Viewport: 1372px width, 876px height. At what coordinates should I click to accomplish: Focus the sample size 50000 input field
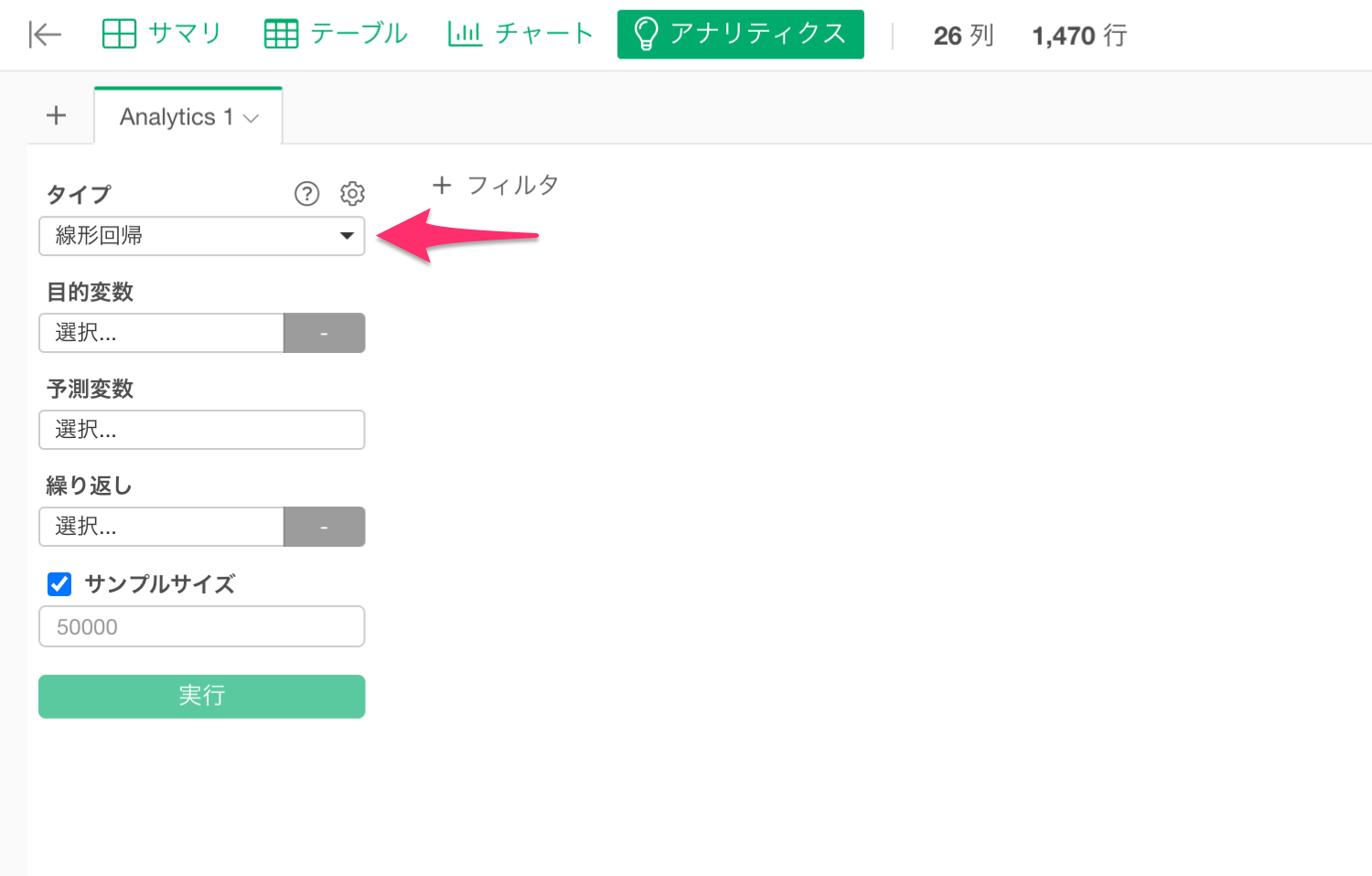(x=202, y=626)
